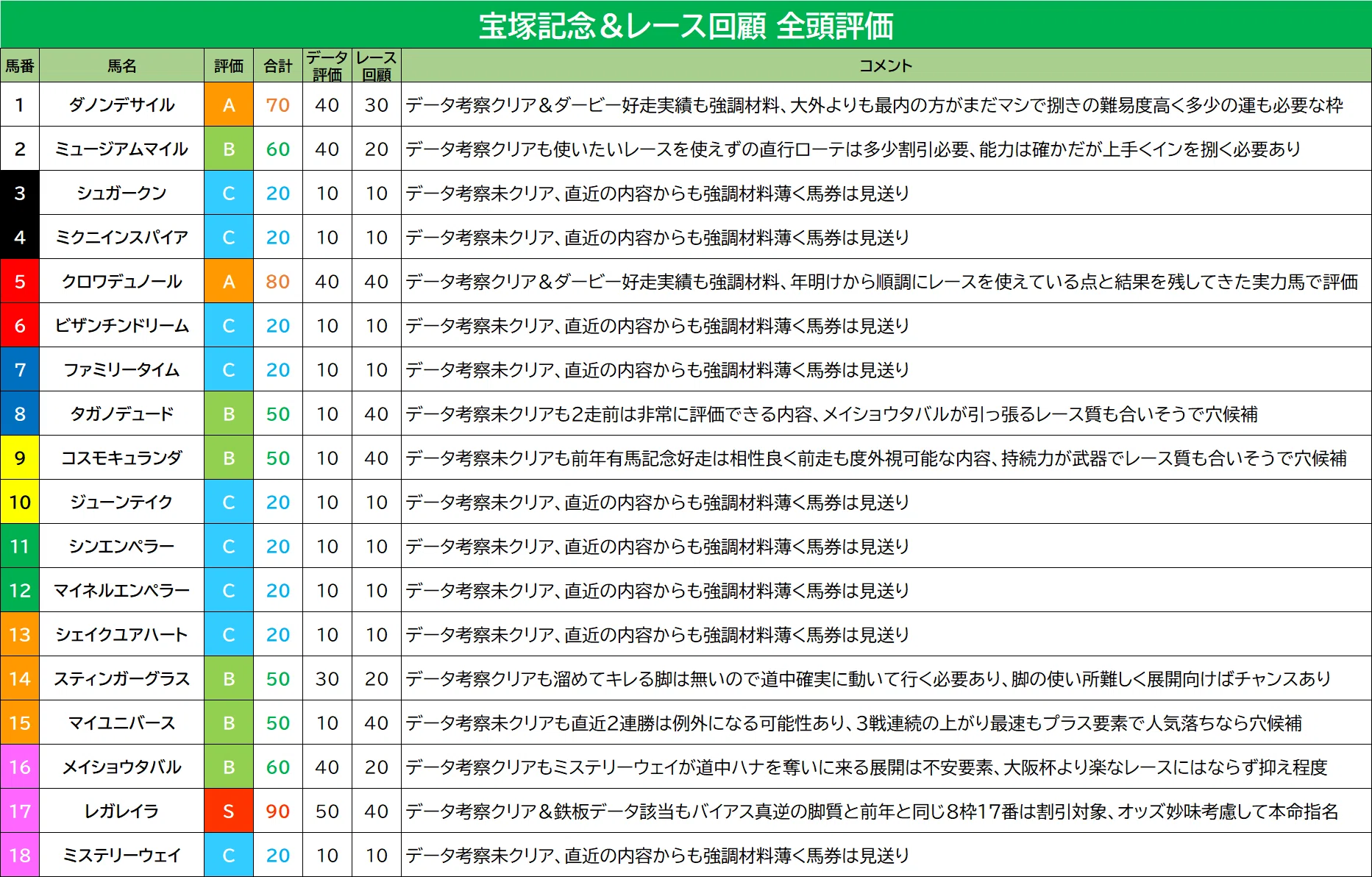
Task: Click horse name ジューンテイク
Action: coord(121,502)
